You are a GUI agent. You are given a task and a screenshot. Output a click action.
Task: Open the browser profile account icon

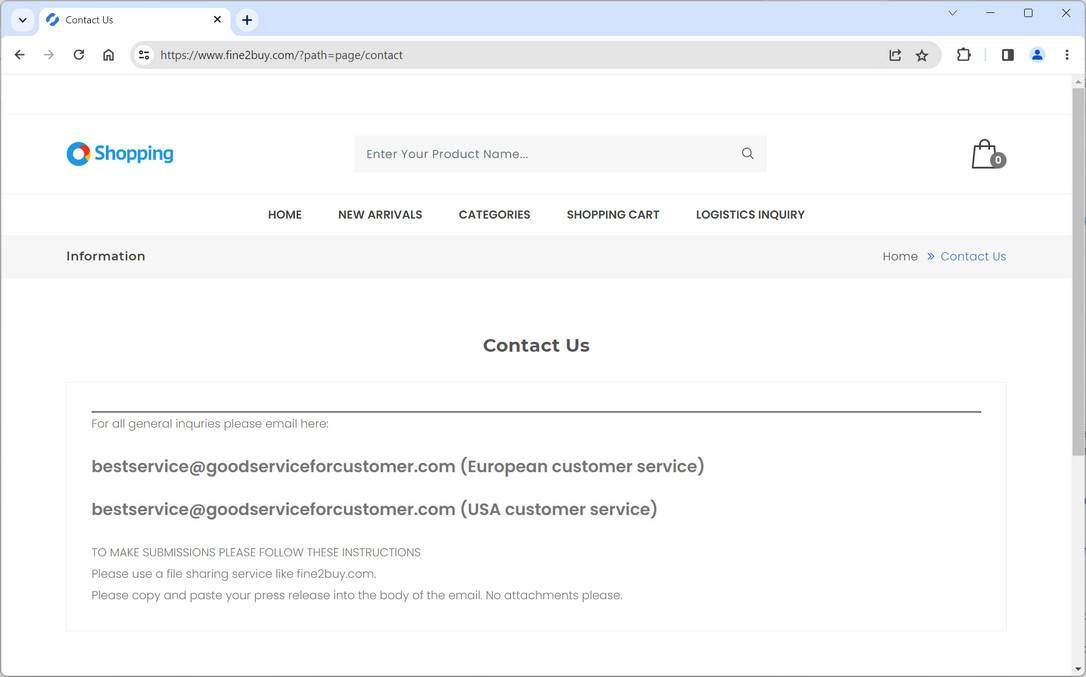click(1037, 55)
